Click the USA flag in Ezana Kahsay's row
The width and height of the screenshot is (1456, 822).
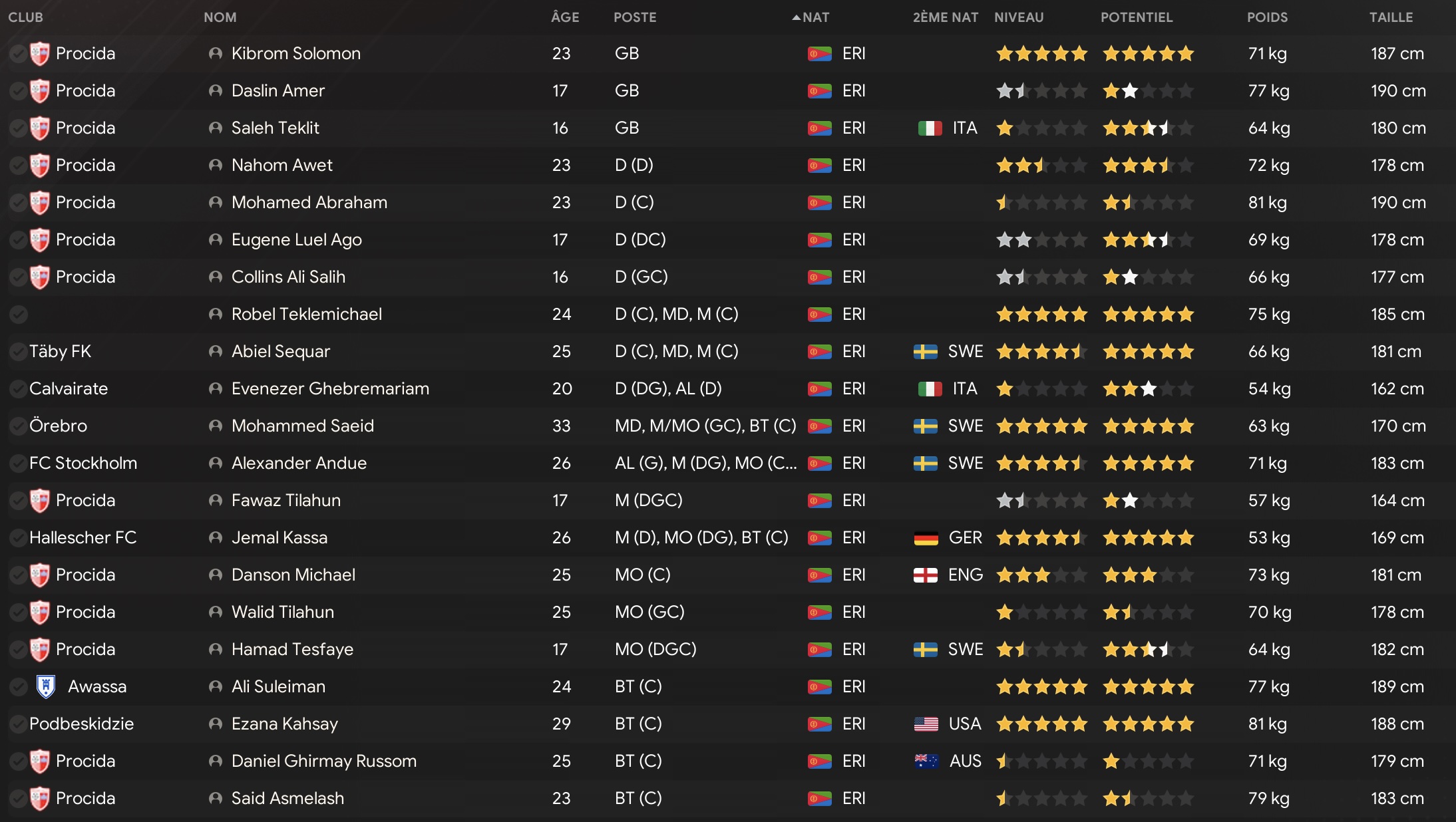(x=926, y=724)
